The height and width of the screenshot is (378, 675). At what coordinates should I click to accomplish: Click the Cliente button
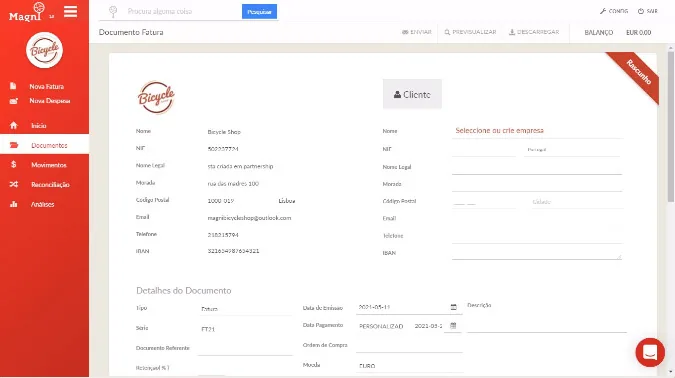[x=412, y=94]
